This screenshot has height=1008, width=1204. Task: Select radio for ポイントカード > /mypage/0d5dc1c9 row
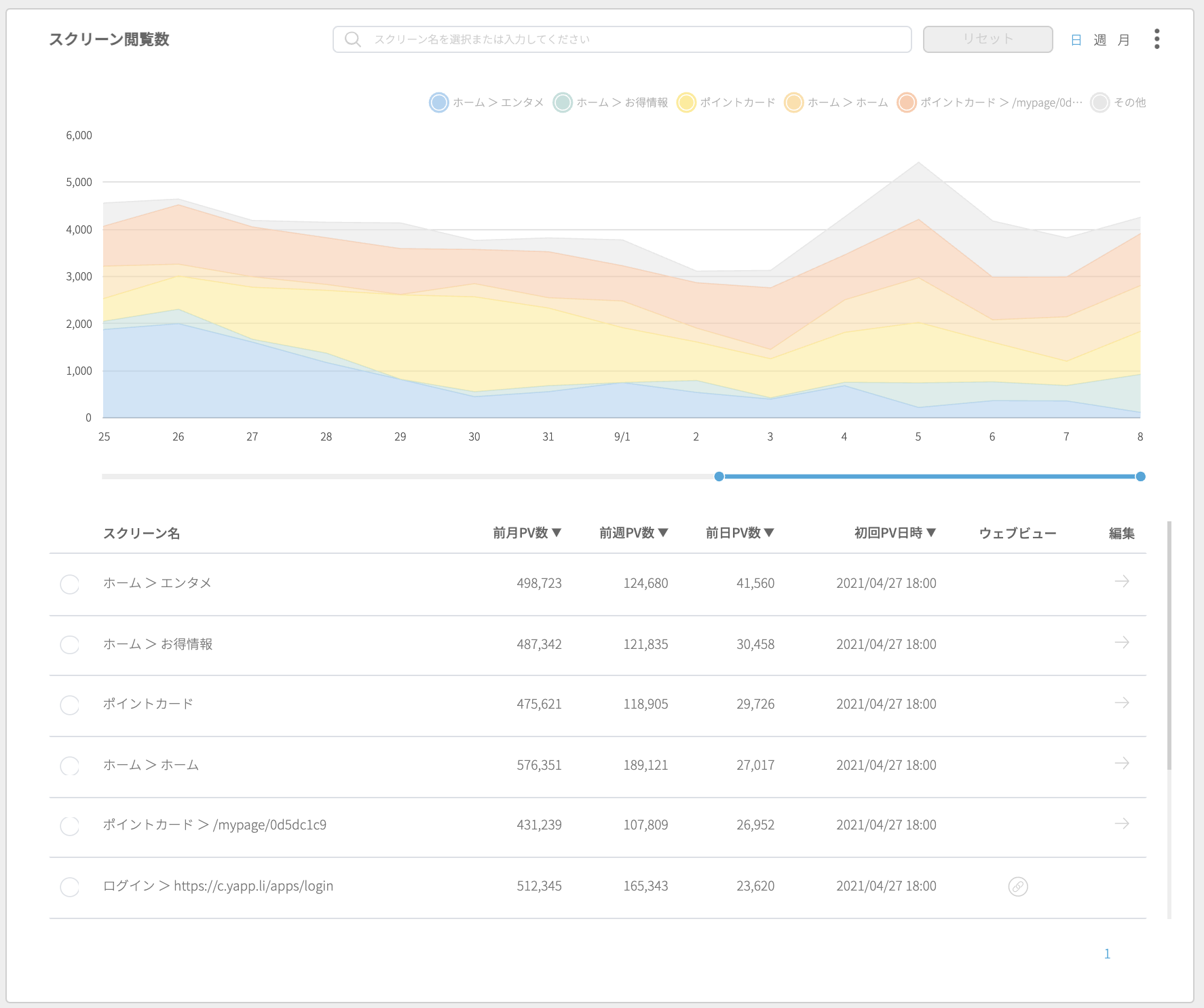point(70,825)
